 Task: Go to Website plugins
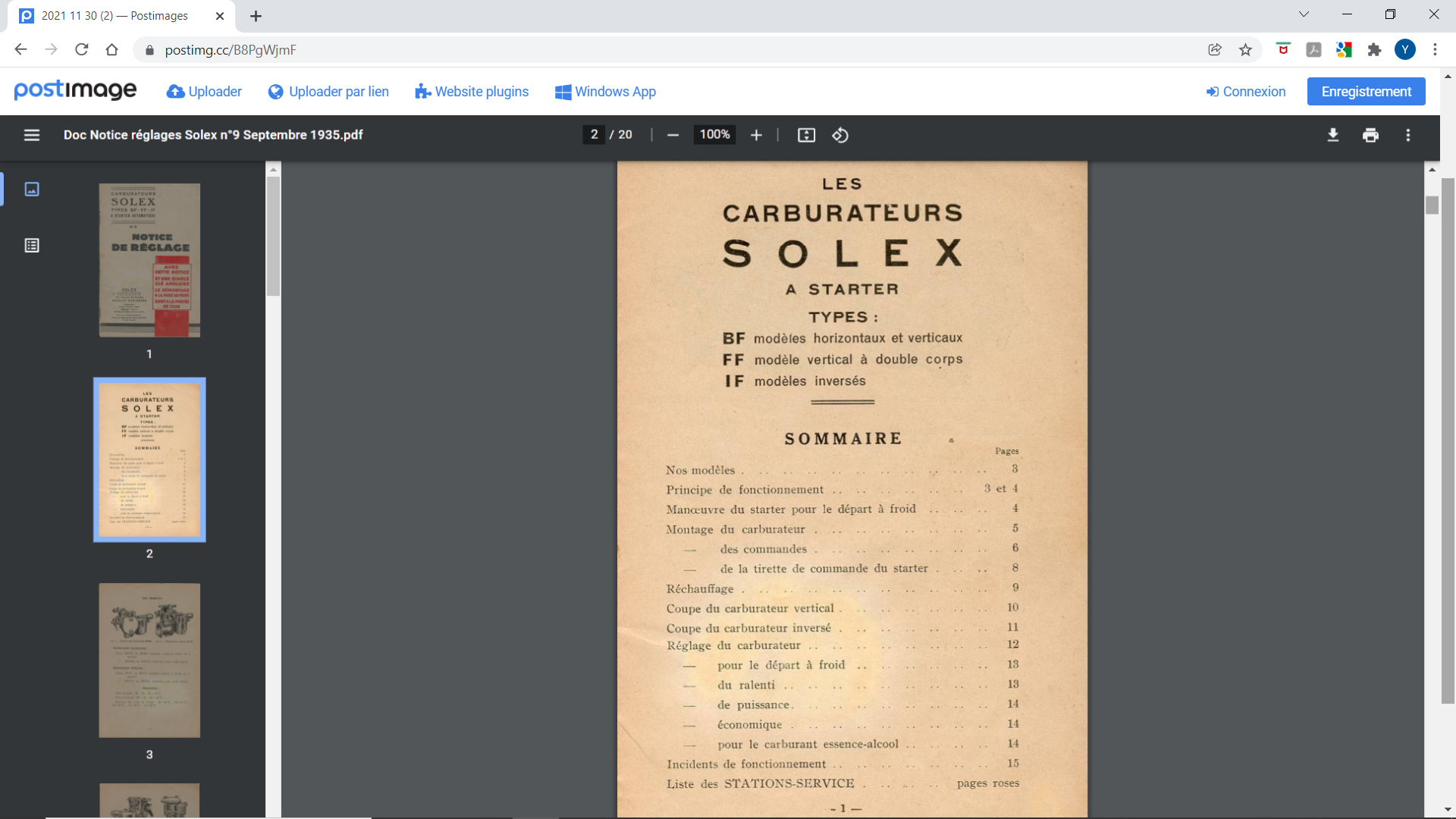tap(472, 92)
